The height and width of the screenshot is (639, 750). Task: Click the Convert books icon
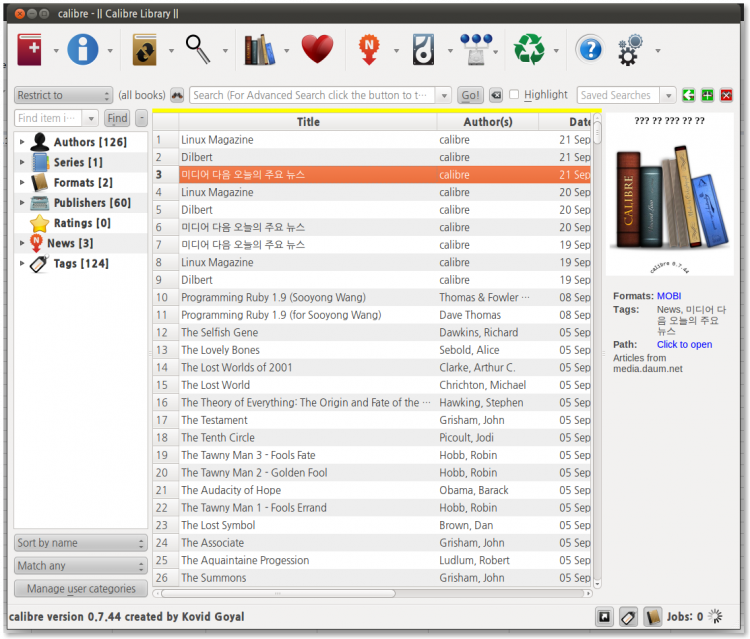coord(145,50)
